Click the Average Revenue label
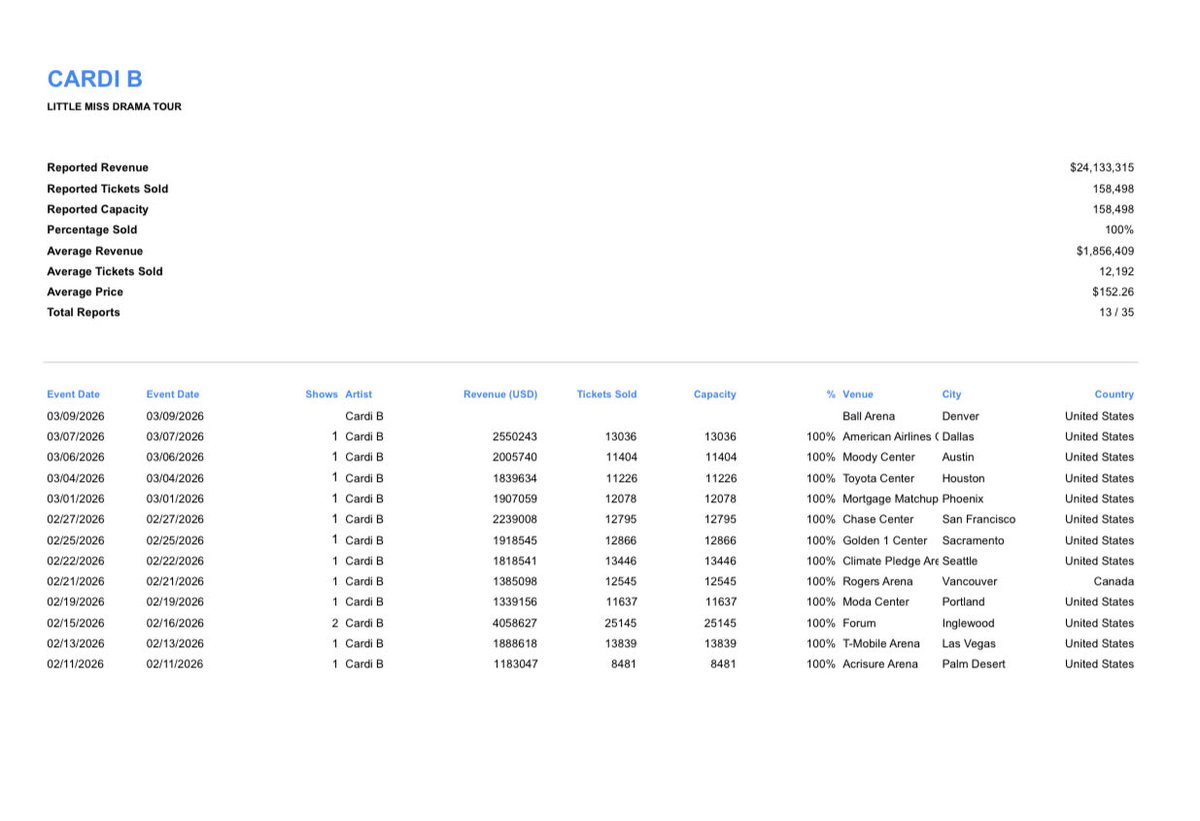 (95, 251)
